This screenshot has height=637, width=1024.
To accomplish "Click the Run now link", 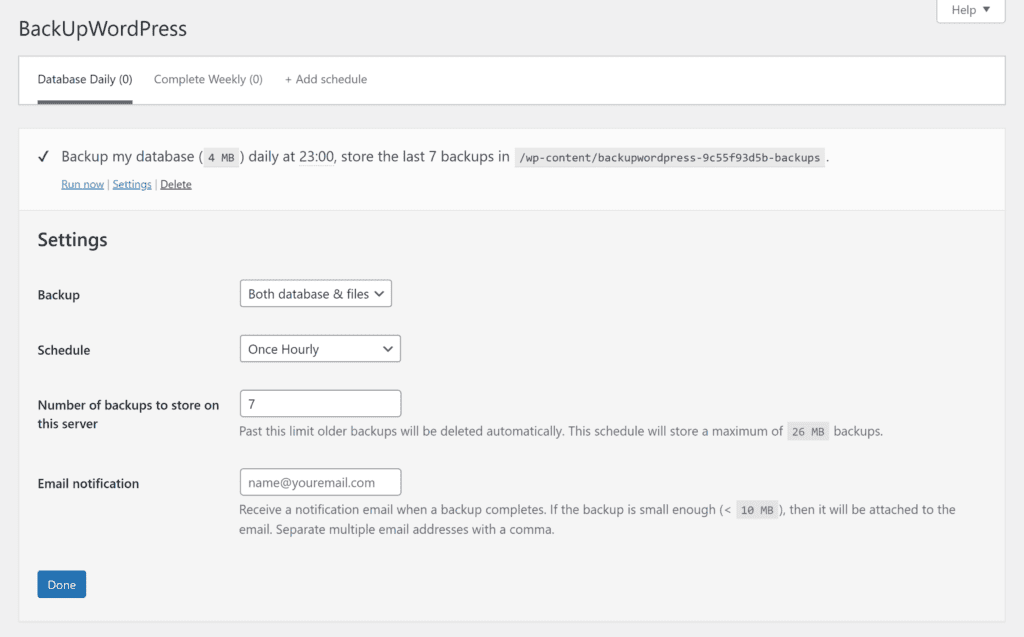I will (82, 184).
